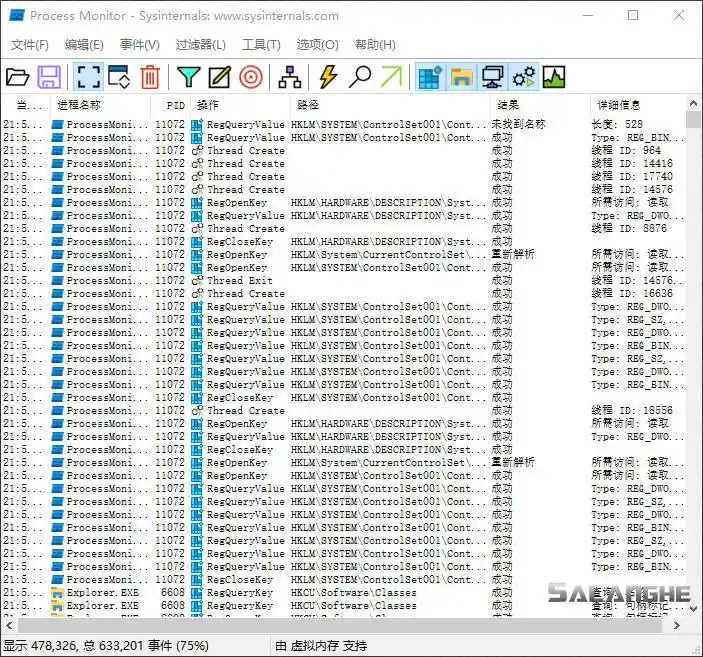Open the 工具(T) menu
The height and width of the screenshot is (657, 703).
pyautogui.click(x=261, y=44)
